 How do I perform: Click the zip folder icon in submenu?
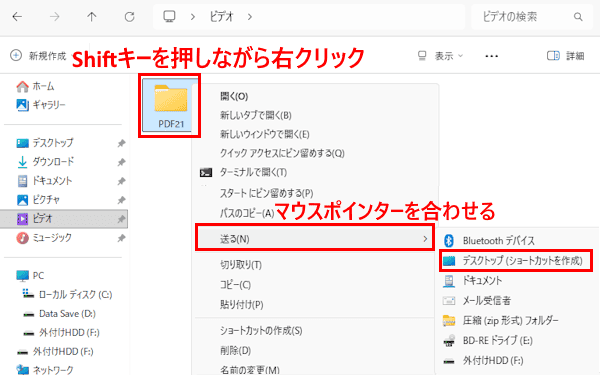click(x=449, y=320)
